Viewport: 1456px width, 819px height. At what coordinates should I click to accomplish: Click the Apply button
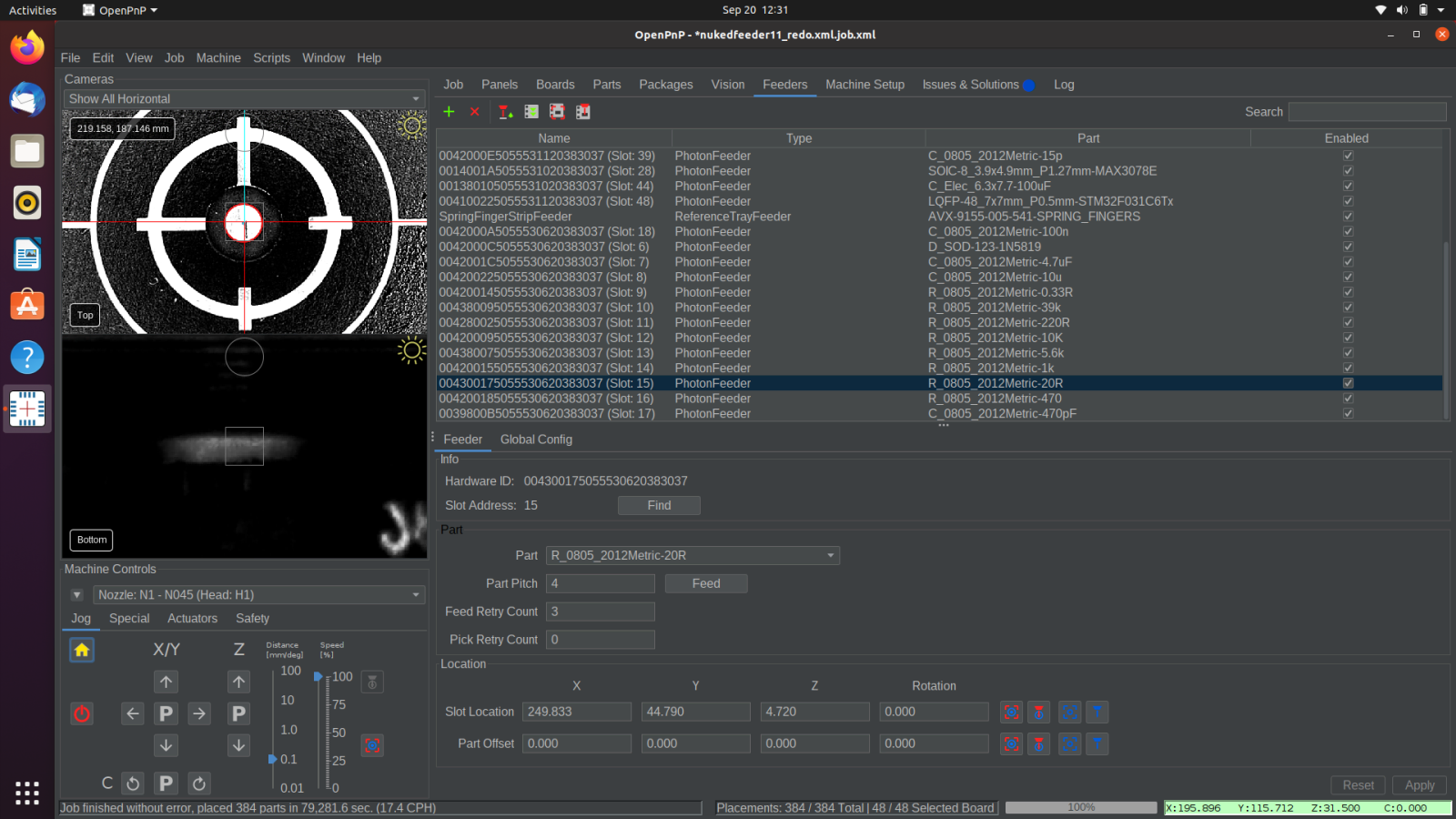point(1420,785)
